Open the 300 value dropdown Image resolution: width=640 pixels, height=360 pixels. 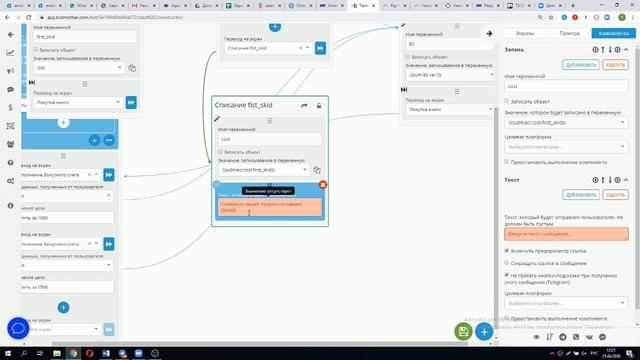[x=80, y=68]
